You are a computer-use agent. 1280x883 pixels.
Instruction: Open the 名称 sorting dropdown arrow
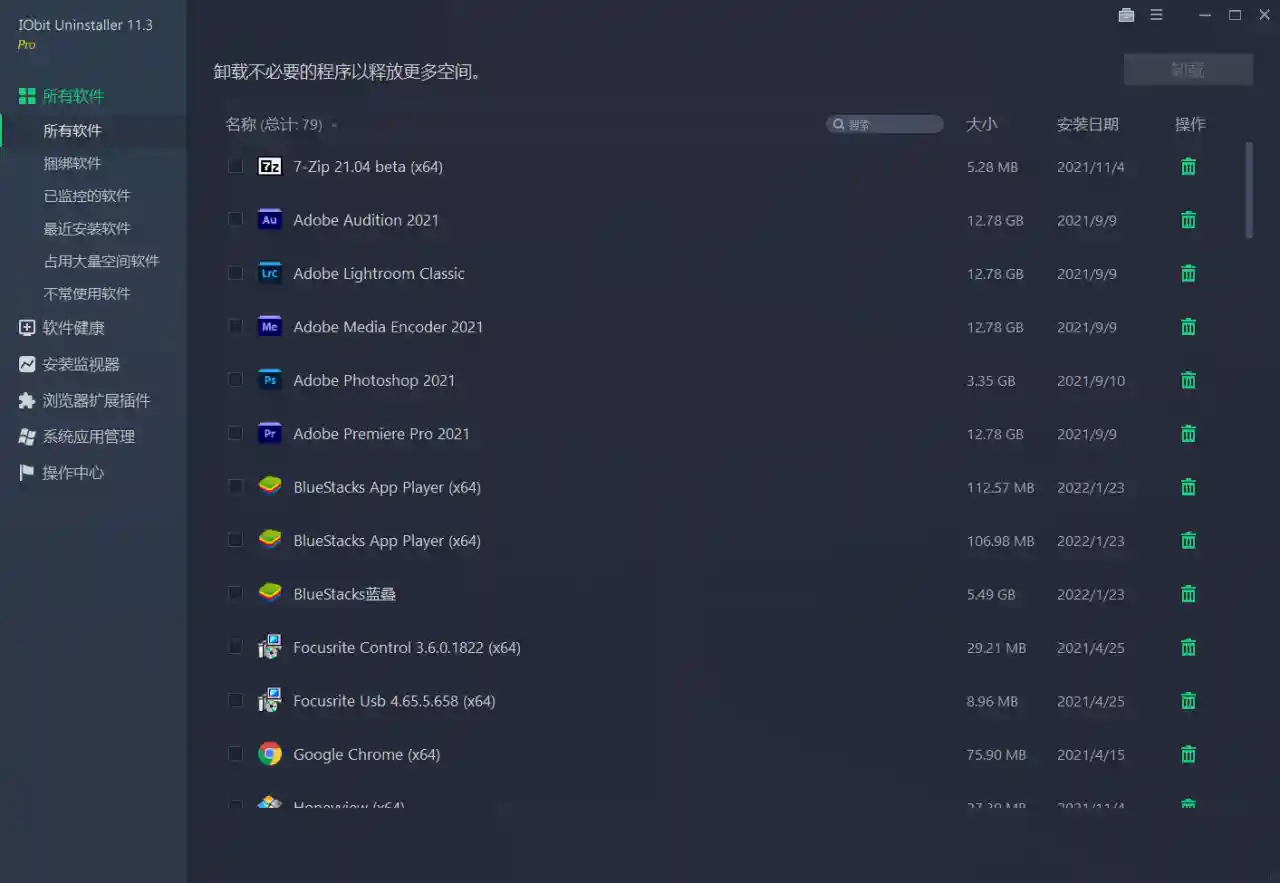pyautogui.click(x=334, y=124)
